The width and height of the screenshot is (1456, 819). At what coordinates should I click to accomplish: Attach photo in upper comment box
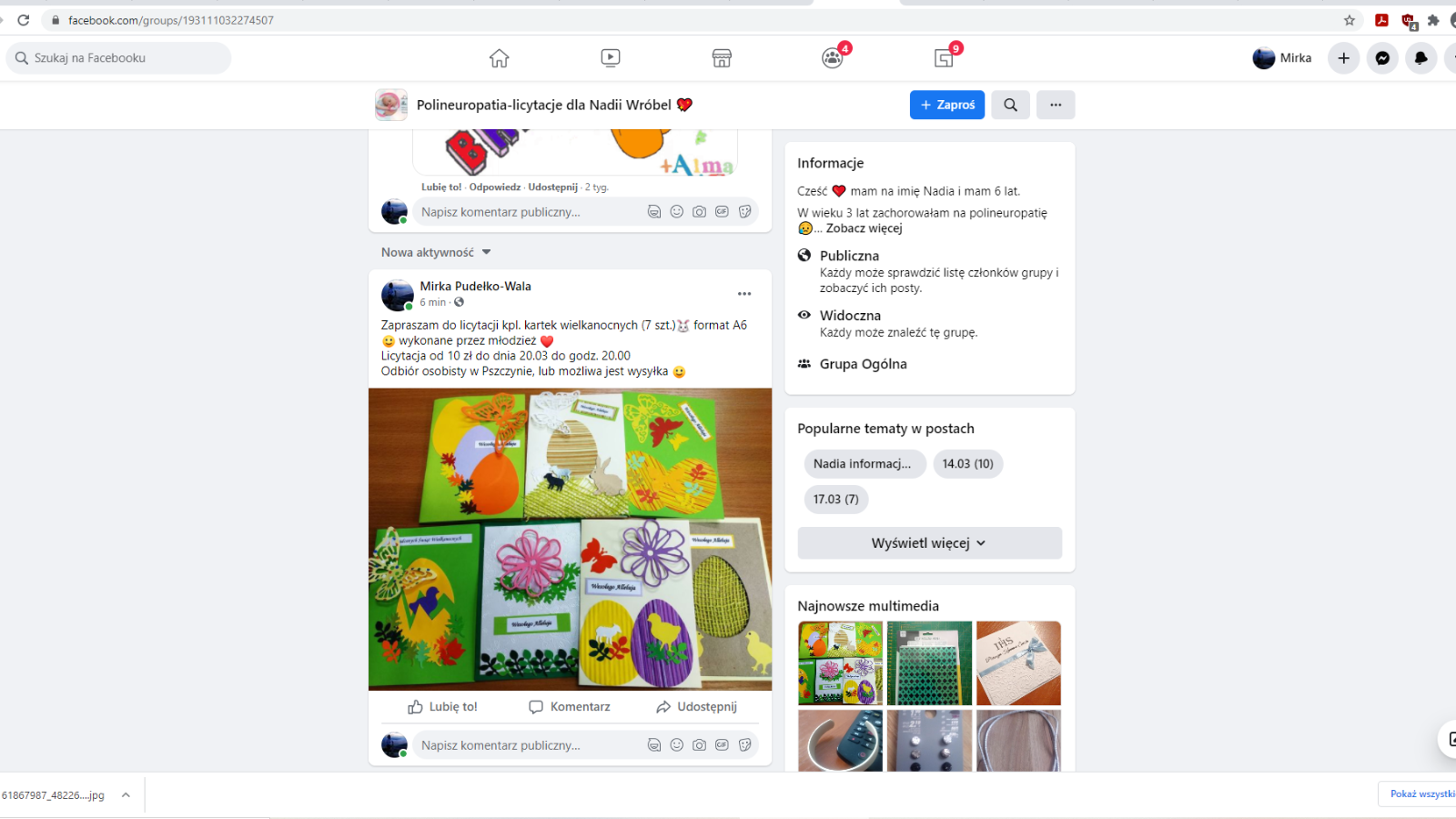[699, 212]
